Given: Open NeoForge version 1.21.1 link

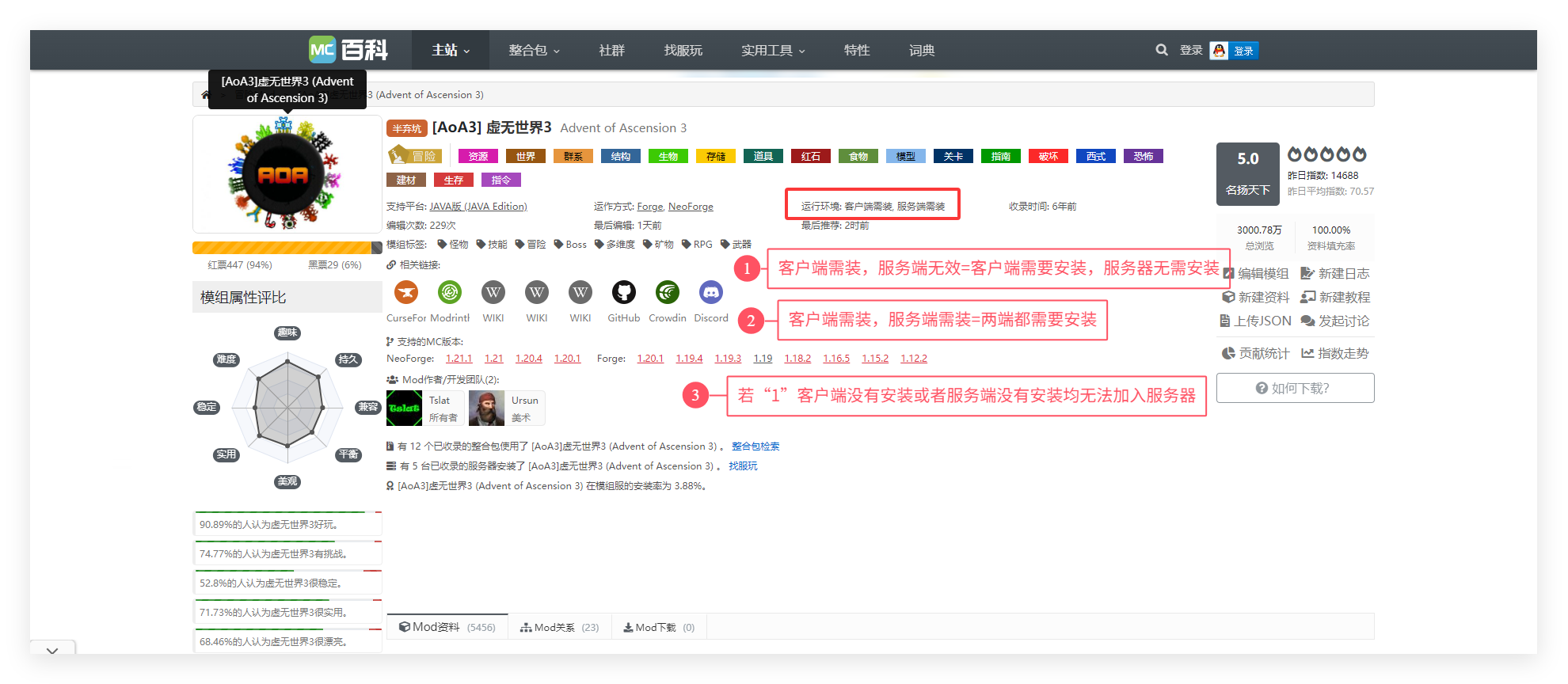Looking at the screenshot, I should click(459, 358).
